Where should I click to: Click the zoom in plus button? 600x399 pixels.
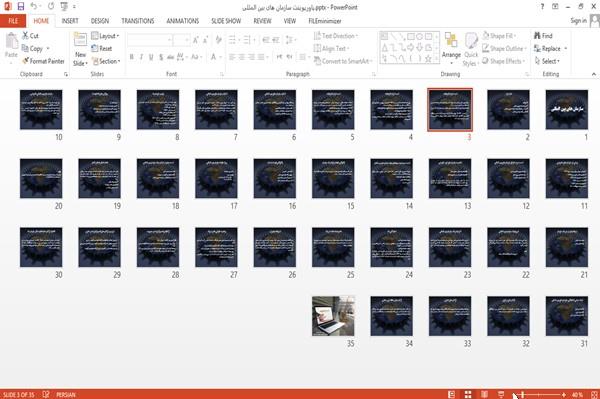click(564, 394)
